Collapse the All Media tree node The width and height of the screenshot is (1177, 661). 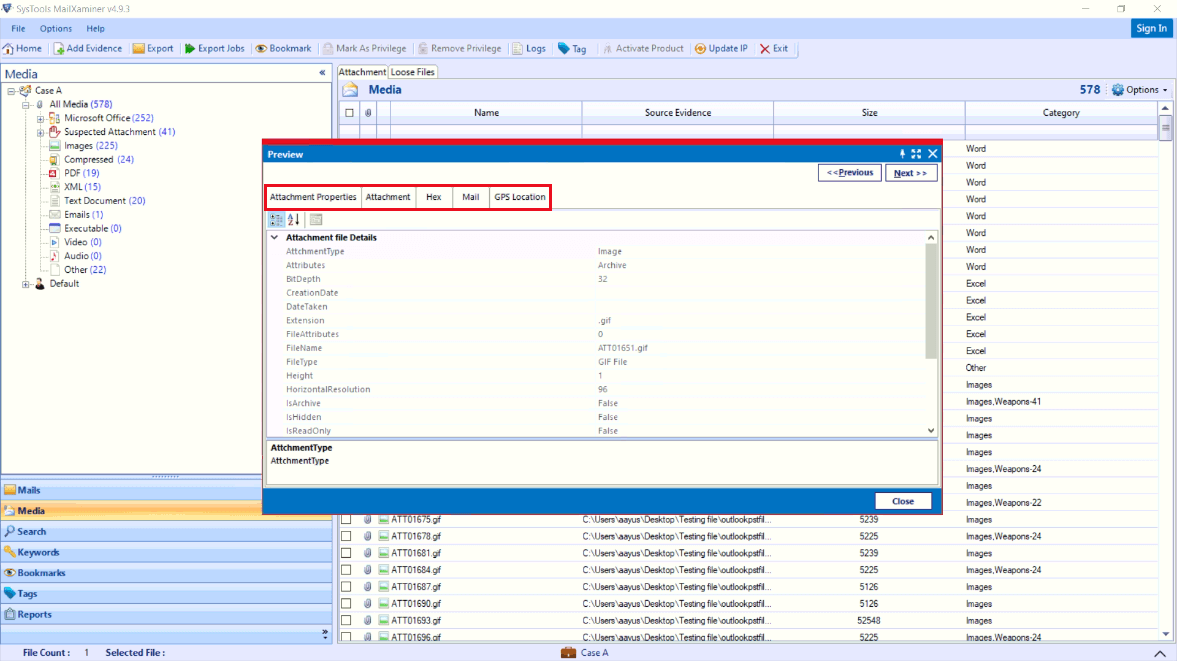[26, 105]
